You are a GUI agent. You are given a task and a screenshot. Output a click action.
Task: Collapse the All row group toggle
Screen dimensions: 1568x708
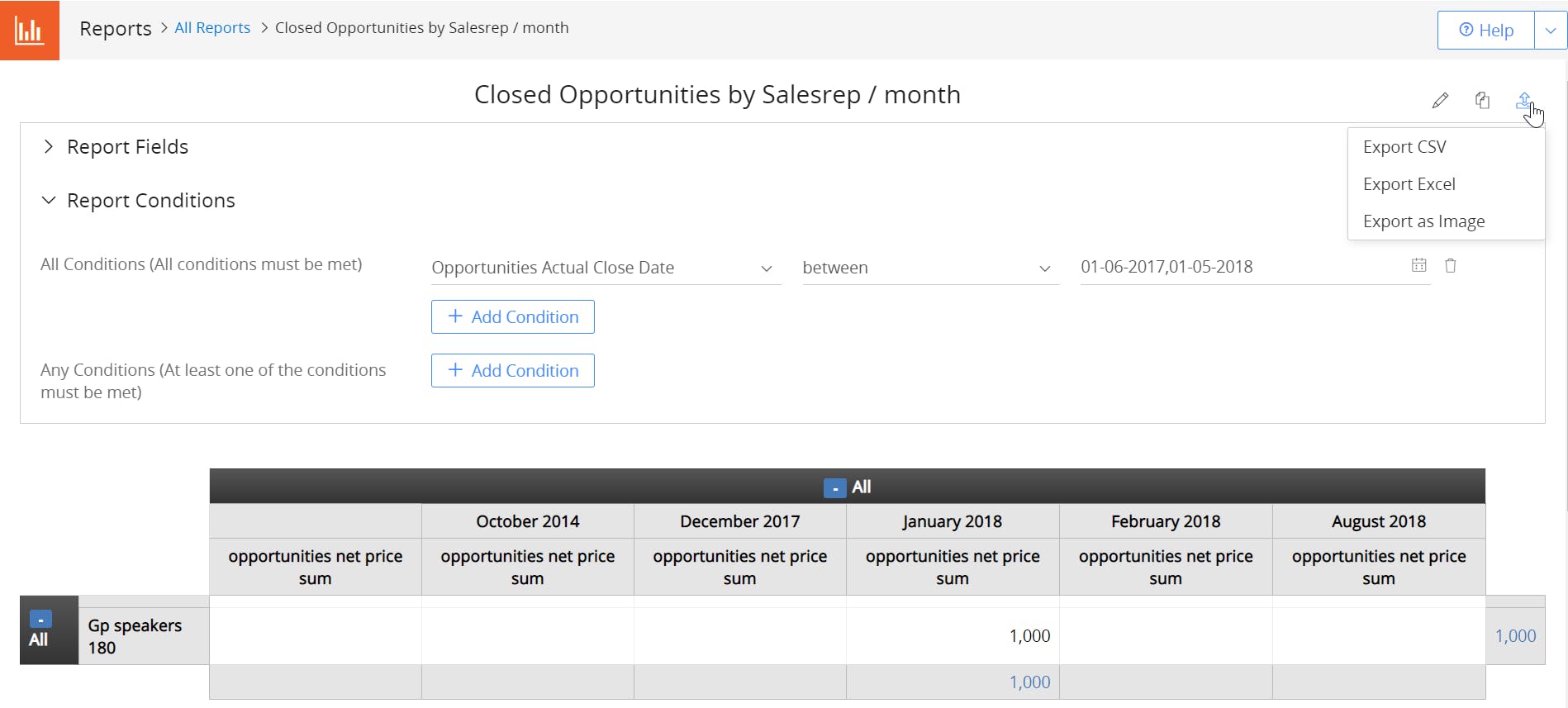click(40, 619)
